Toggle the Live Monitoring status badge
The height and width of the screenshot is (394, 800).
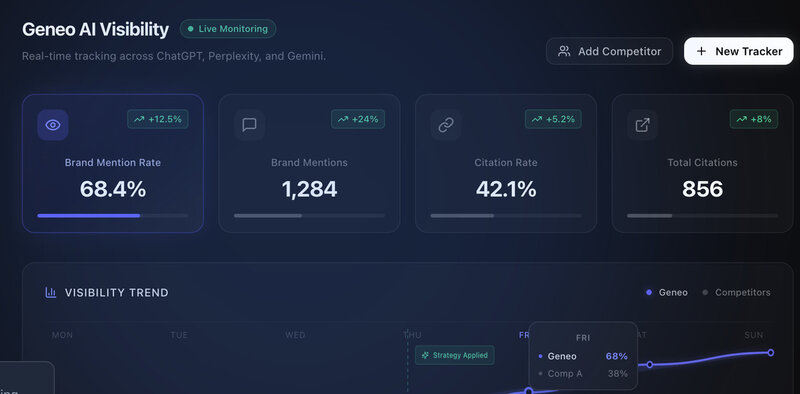[x=228, y=29]
